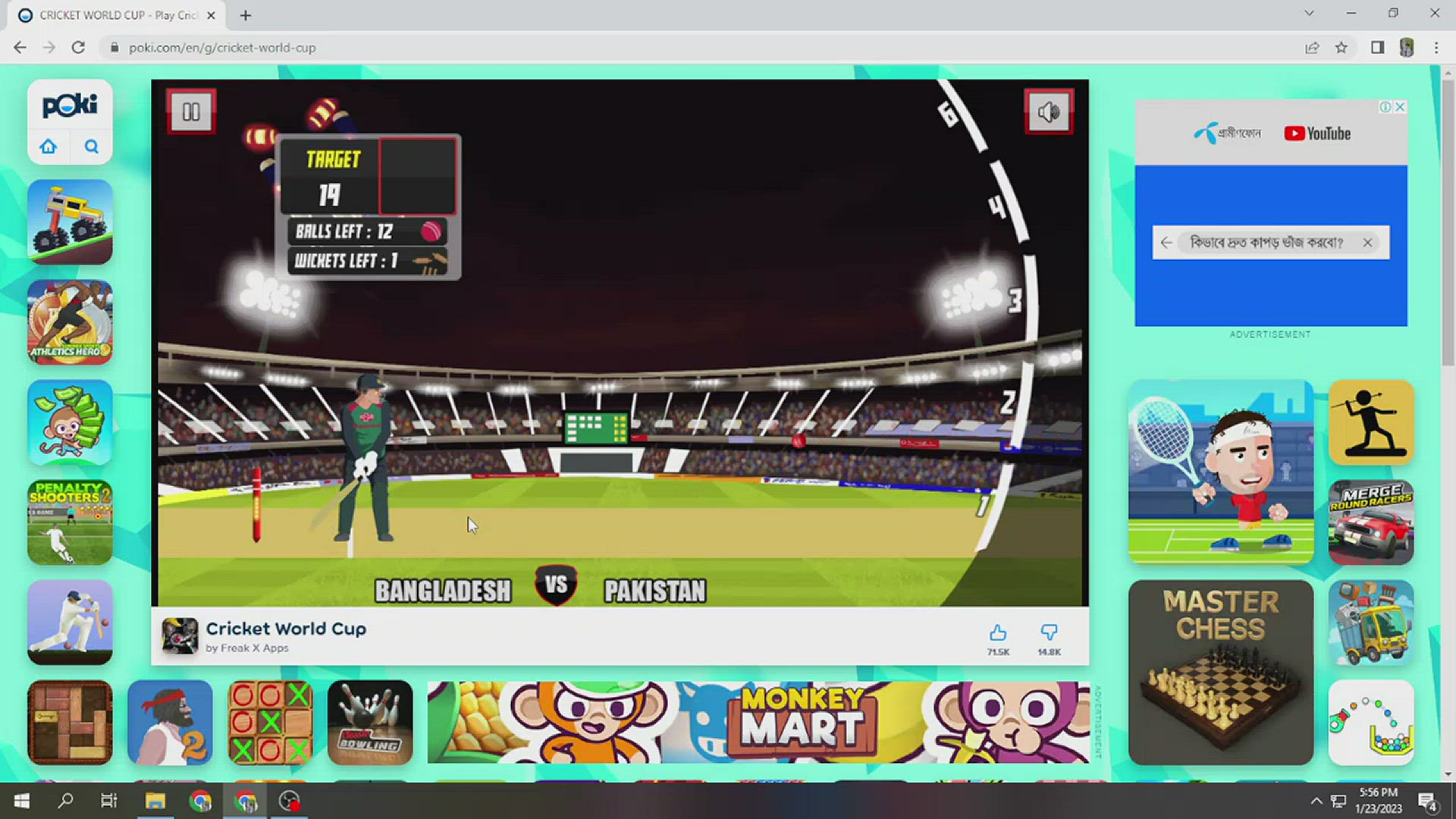Screen dimensions: 1456x819
Task: Show hidden system tray icons with the chevron
Action: [x=1316, y=800]
